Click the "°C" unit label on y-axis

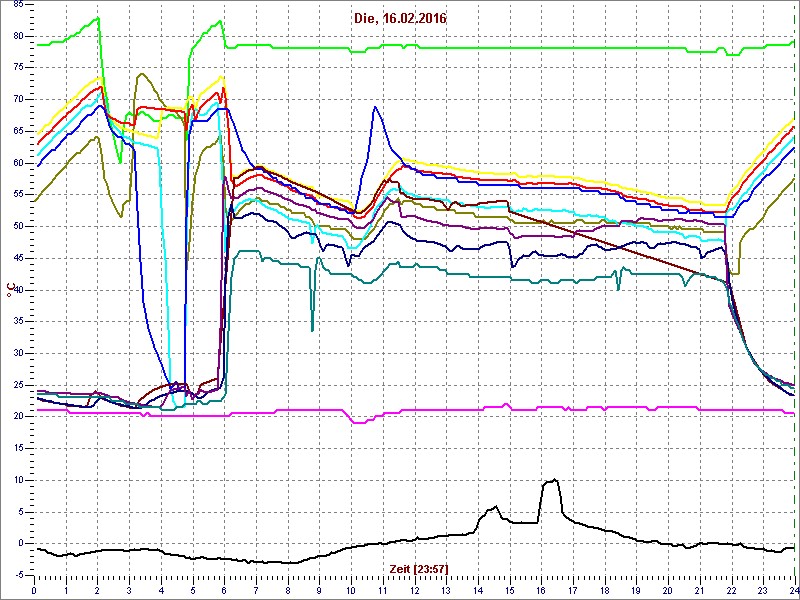pos(11,290)
